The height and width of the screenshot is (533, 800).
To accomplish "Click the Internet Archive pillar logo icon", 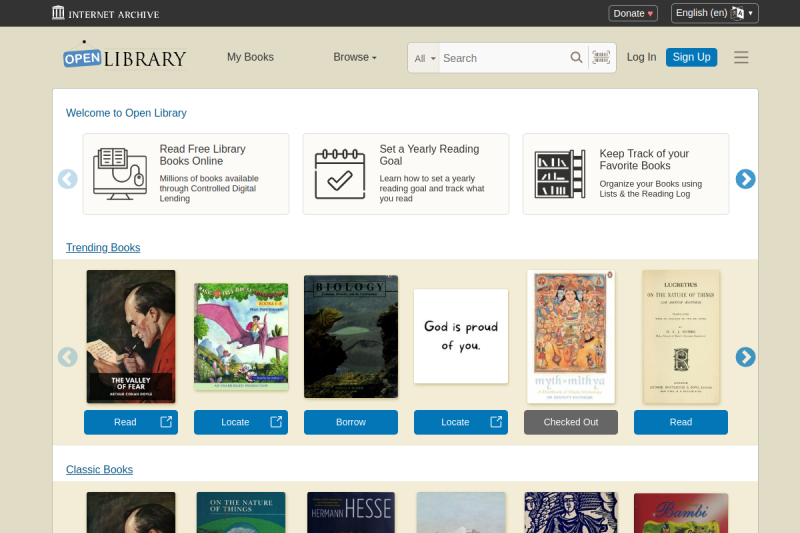I will (58, 13).
